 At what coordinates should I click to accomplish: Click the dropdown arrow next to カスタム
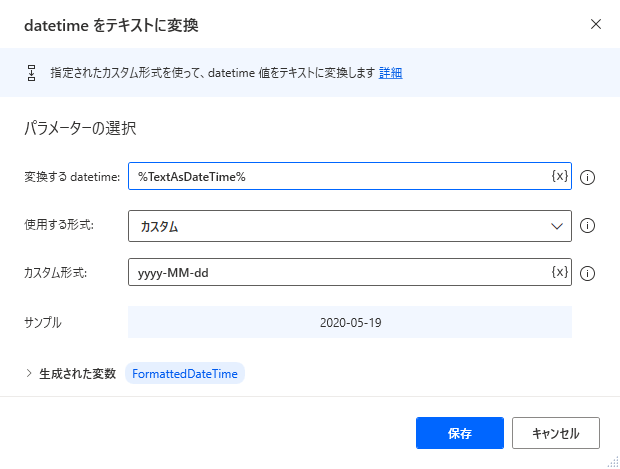click(x=558, y=226)
